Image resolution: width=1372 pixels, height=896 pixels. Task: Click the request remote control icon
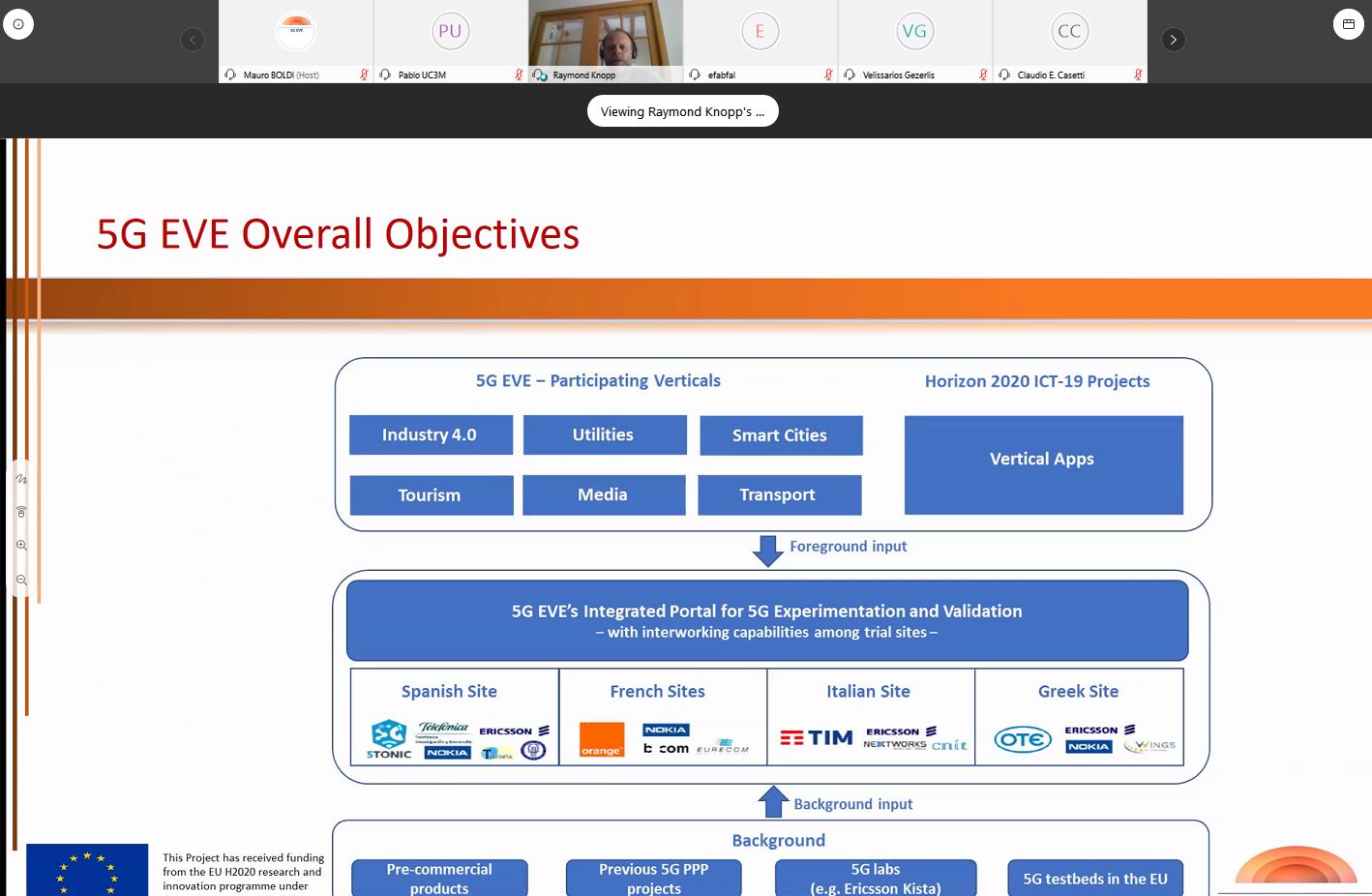(21, 512)
